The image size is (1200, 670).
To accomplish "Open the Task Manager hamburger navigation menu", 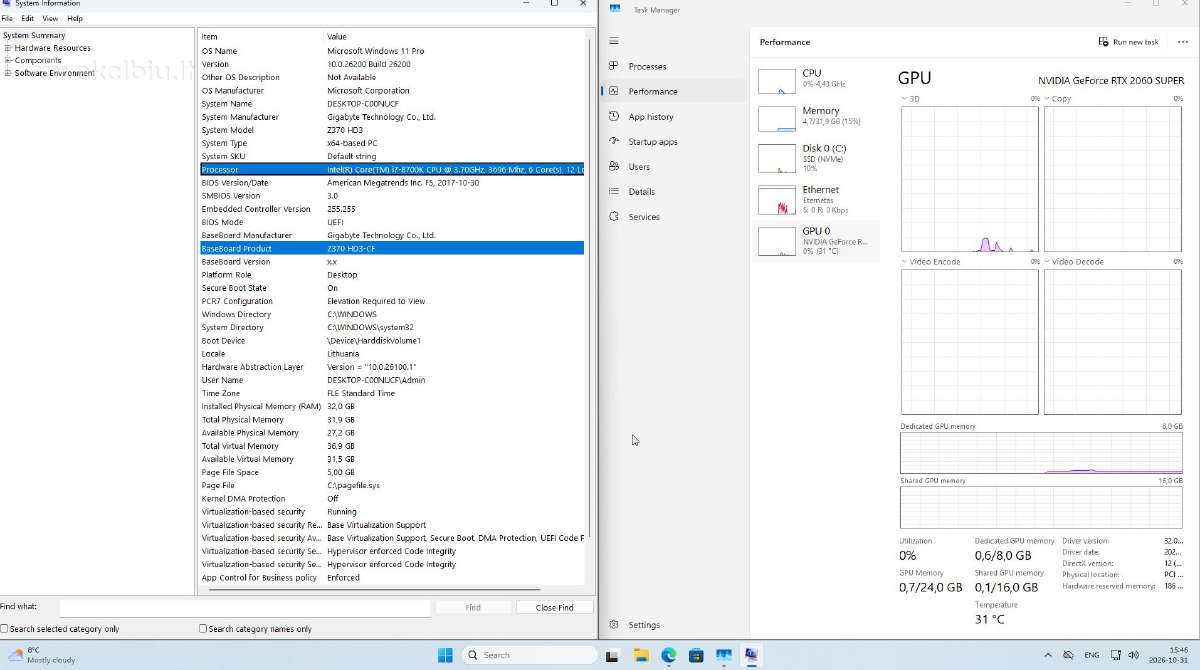I will 614,41.
